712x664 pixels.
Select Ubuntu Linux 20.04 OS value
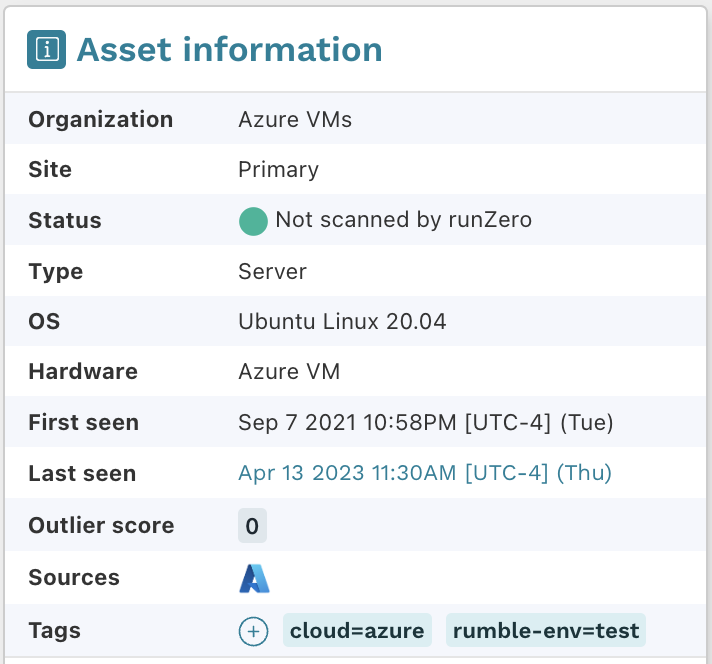click(x=342, y=322)
